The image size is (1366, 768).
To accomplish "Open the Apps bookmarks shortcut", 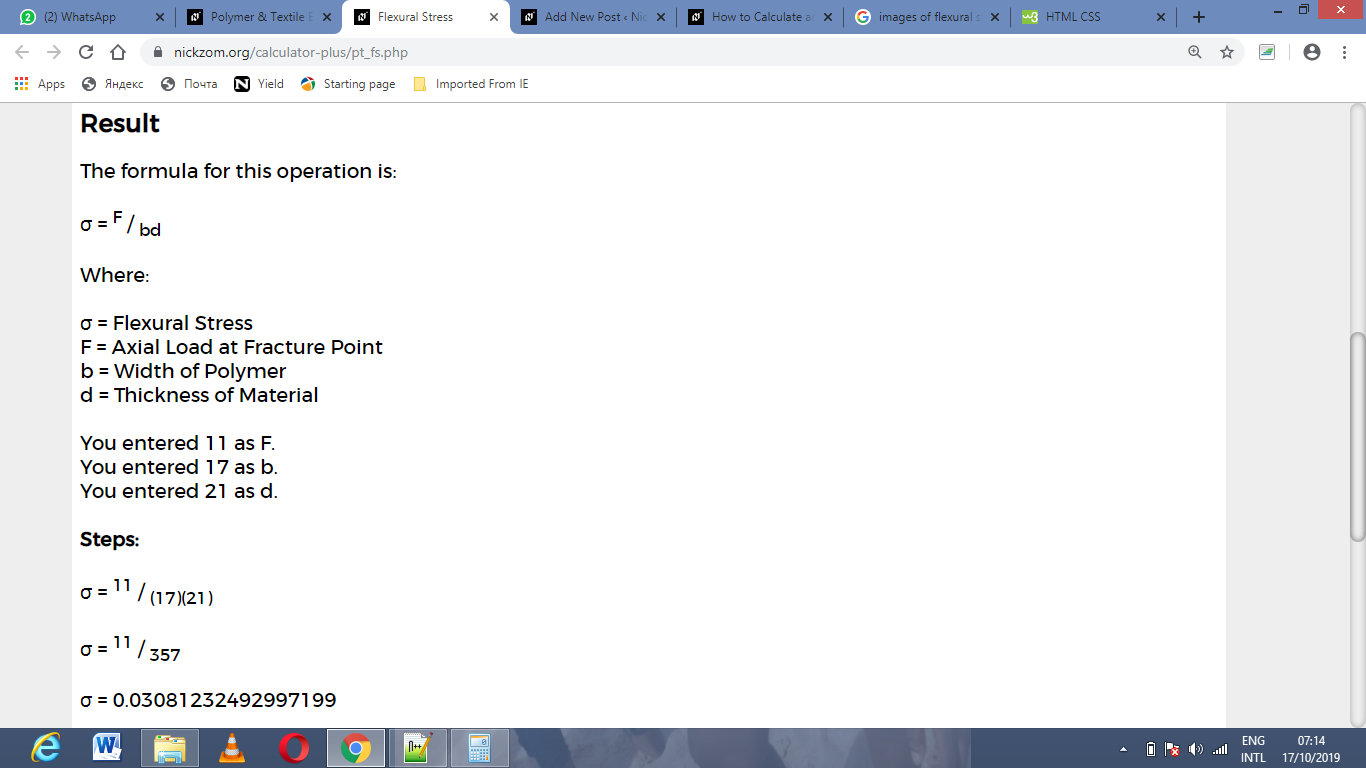I will pyautogui.click(x=40, y=84).
